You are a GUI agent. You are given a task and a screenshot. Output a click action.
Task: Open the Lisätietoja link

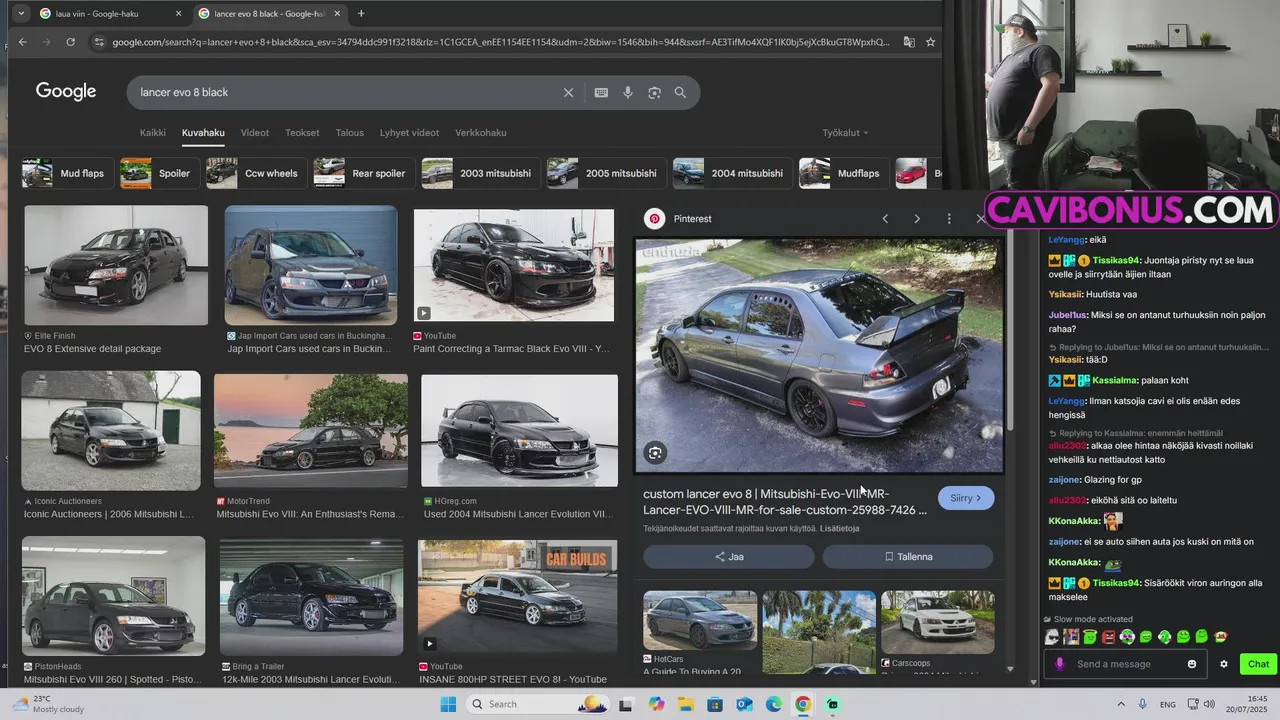(840, 528)
